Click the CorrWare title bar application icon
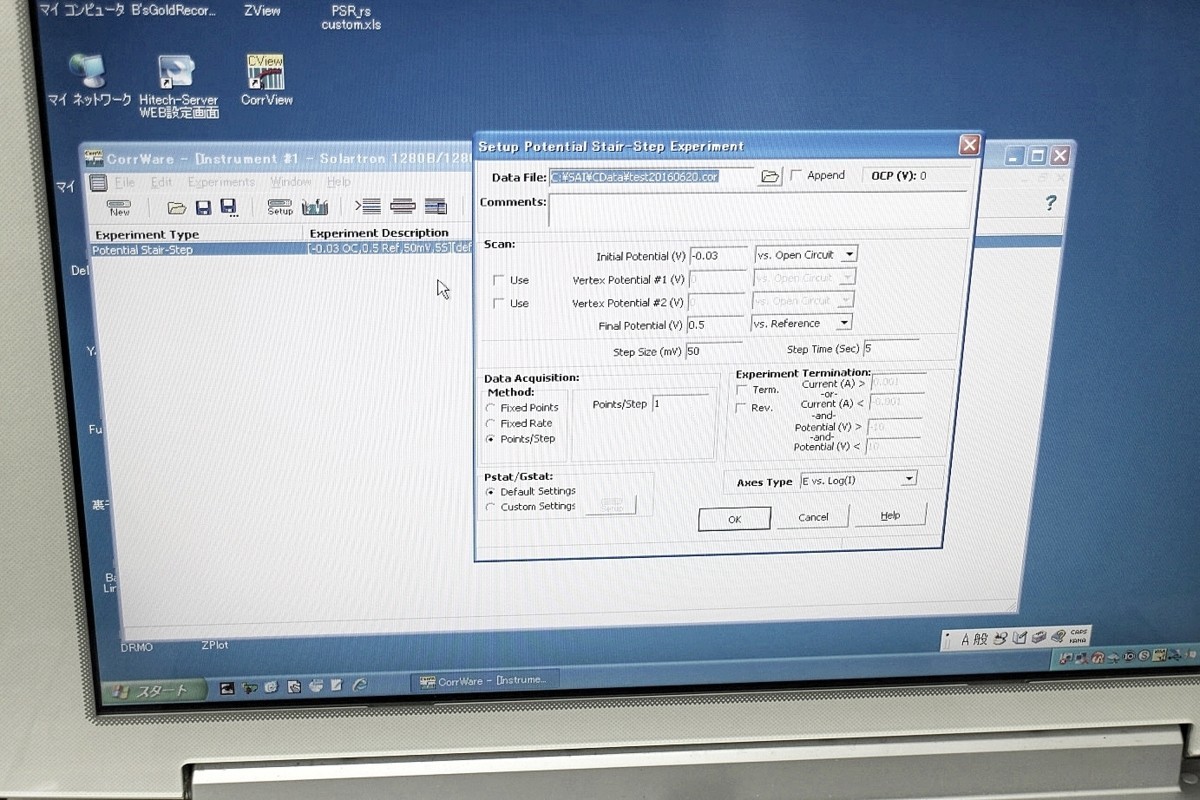Screen dimensions: 1200x800 click(93, 158)
